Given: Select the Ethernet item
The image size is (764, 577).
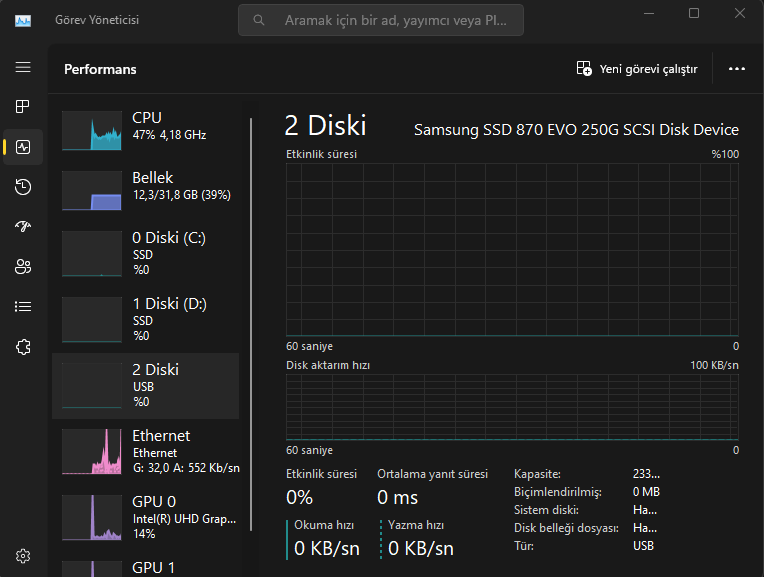Looking at the screenshot, I should [146, 452].
